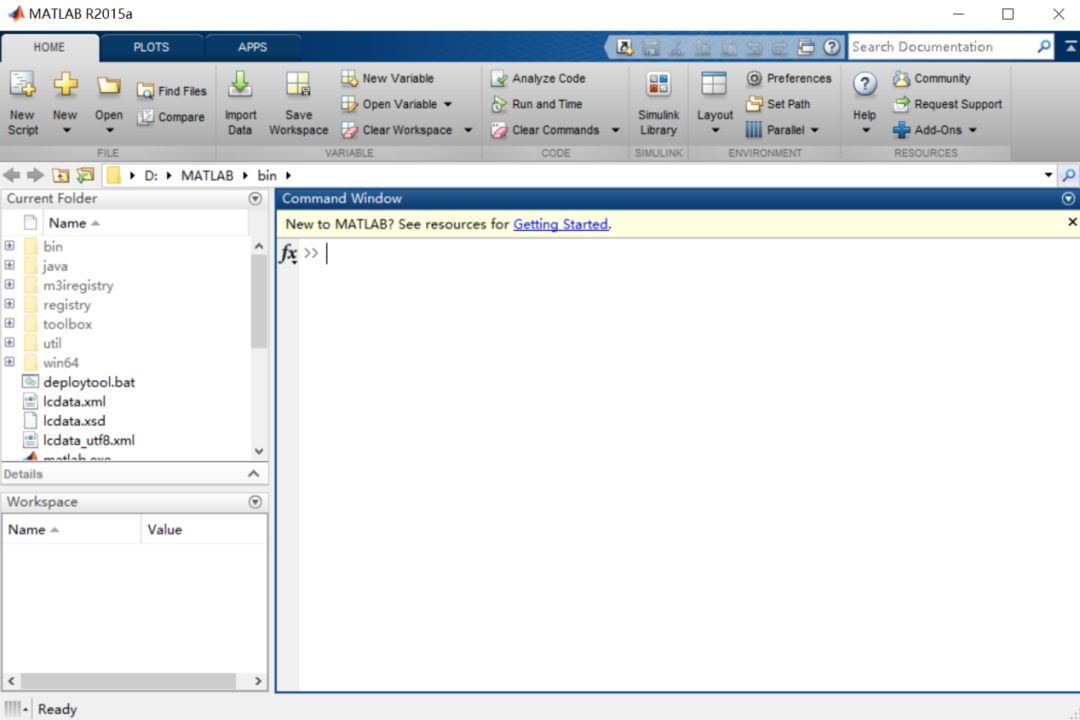Run Analyze Code
Viewport: 1080px width, 720px height.
click(538, 79)
